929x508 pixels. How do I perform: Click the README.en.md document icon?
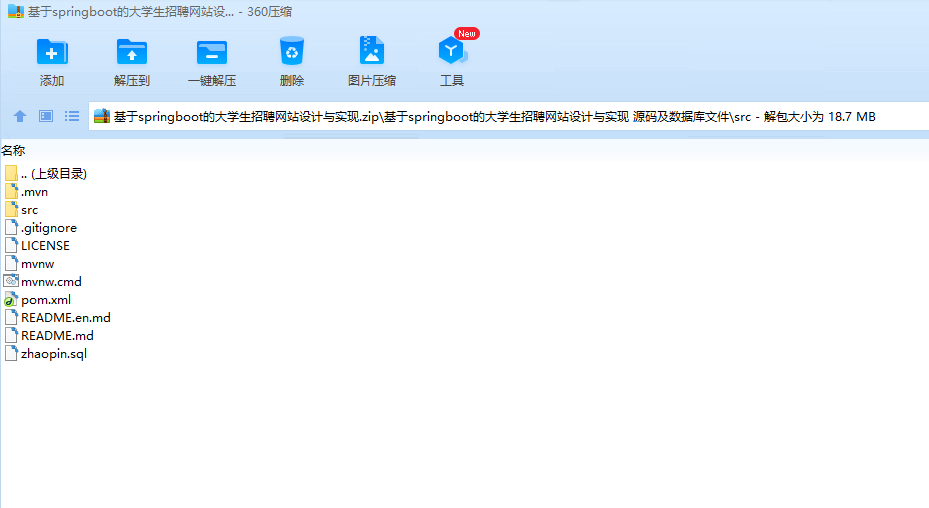click(x=11, y=317)
